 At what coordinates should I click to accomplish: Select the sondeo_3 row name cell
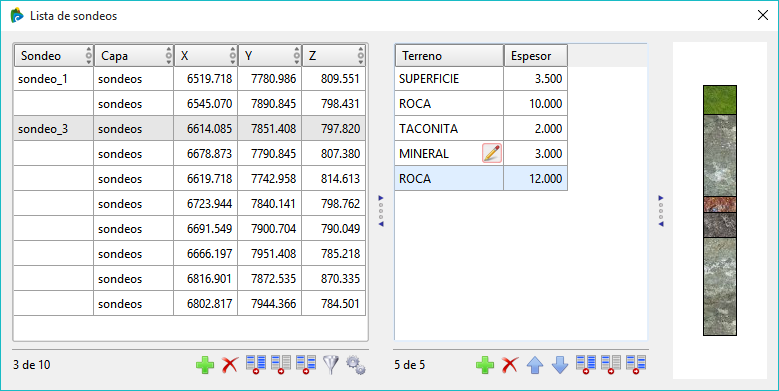(x=54, y=129)
